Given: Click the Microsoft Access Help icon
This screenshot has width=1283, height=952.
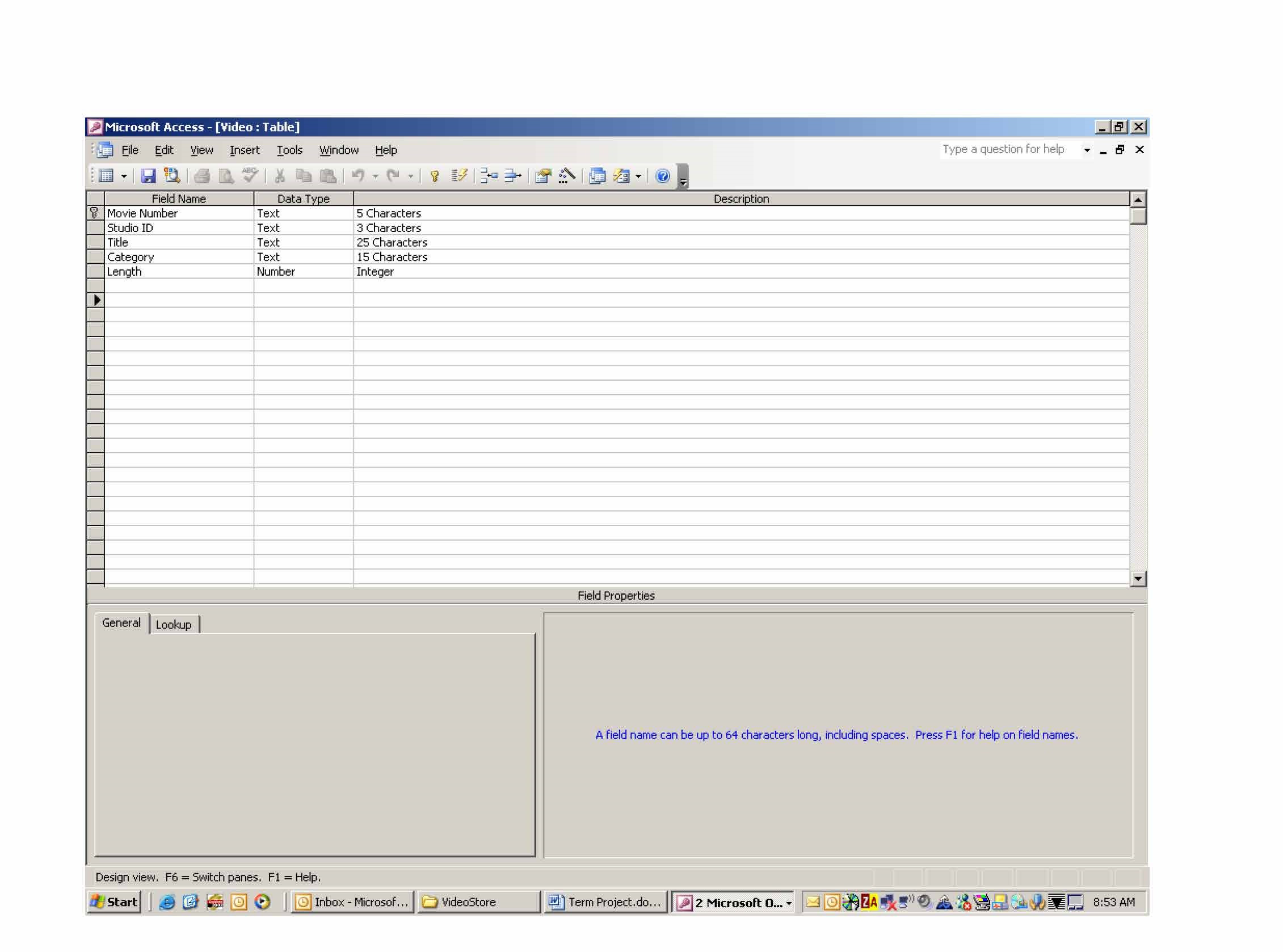Looking at the screenshot, I should 663,176.
